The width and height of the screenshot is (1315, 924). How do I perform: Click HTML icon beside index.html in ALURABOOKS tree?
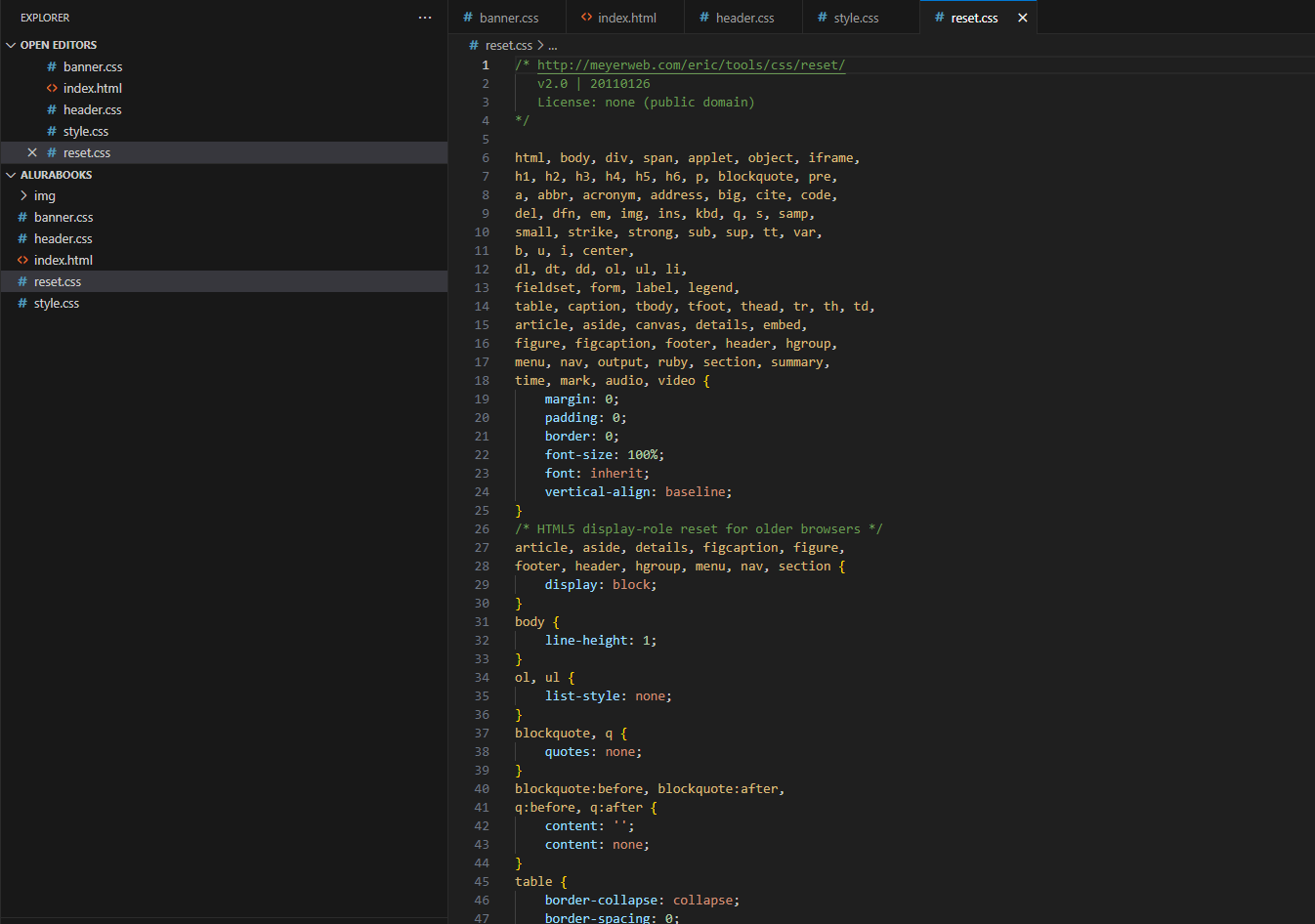[22, 260]
